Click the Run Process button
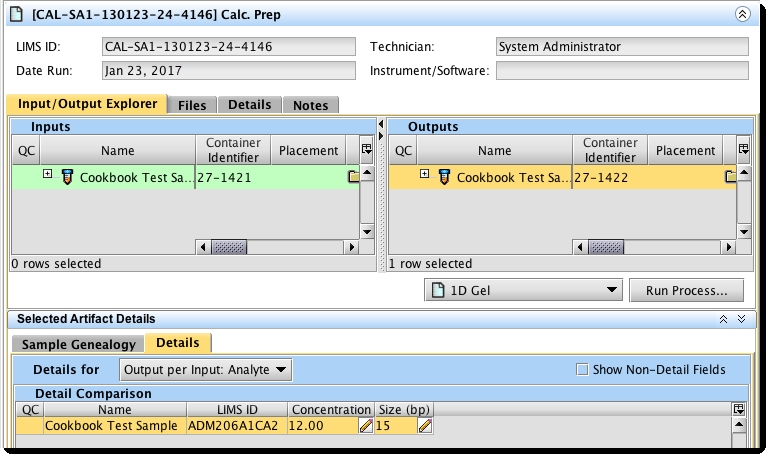Screen dimensions: 770x458 686,291
